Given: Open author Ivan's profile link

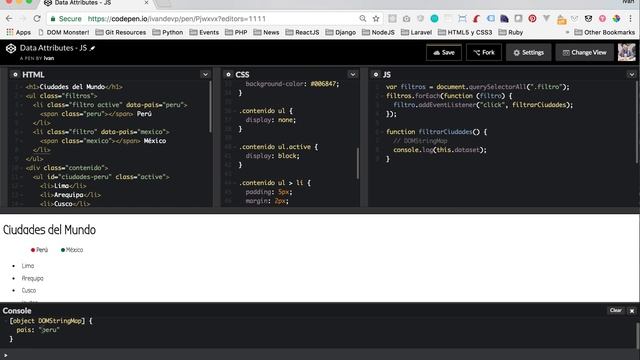Looking at the screenshot, I should pyautogui.click(x=49, y=58).
